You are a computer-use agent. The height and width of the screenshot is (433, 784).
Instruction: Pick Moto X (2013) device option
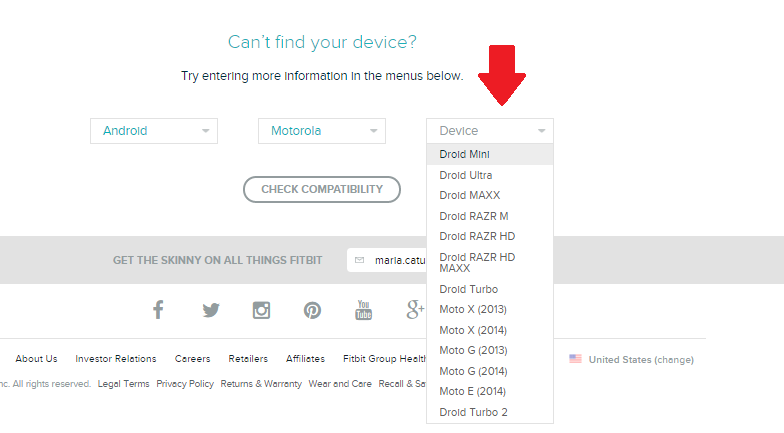[490, 310]
